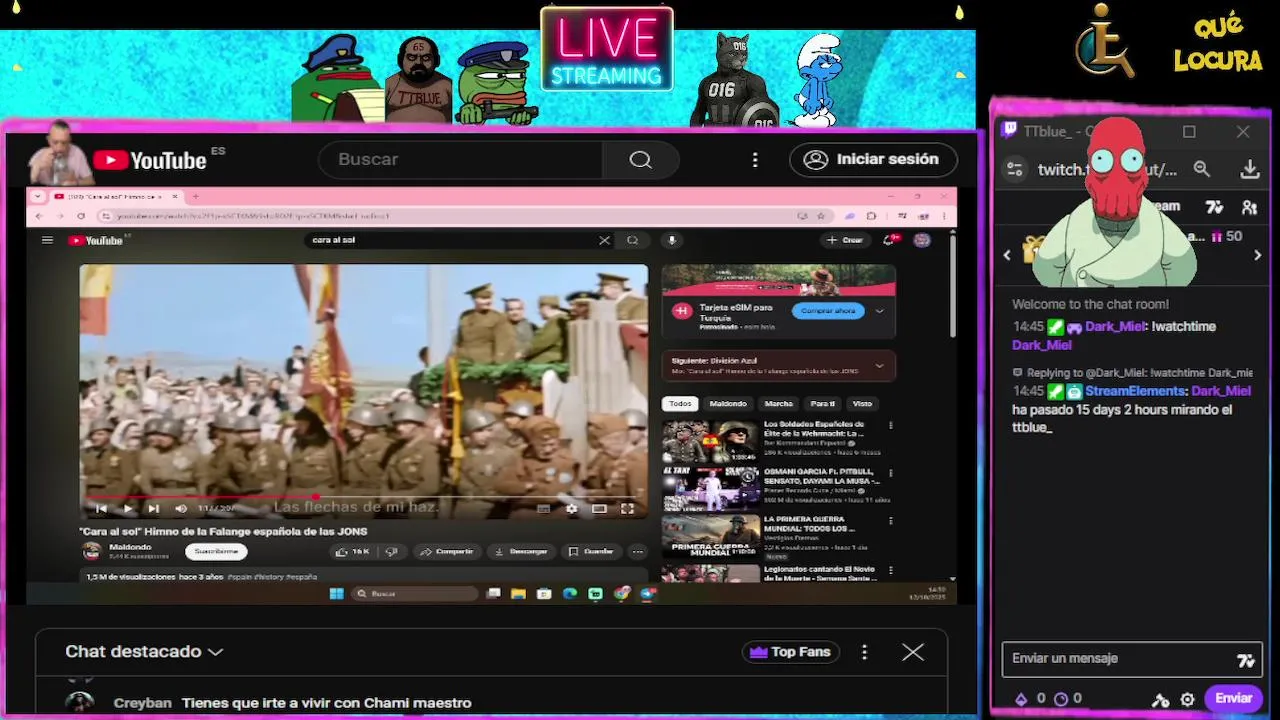Open a new browser tab with the plus

195,196
